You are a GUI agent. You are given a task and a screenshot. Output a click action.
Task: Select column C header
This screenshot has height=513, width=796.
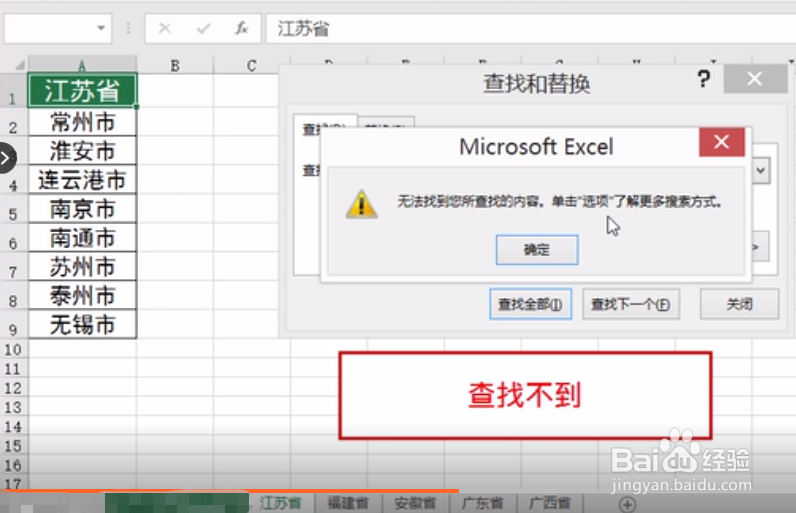252,65
